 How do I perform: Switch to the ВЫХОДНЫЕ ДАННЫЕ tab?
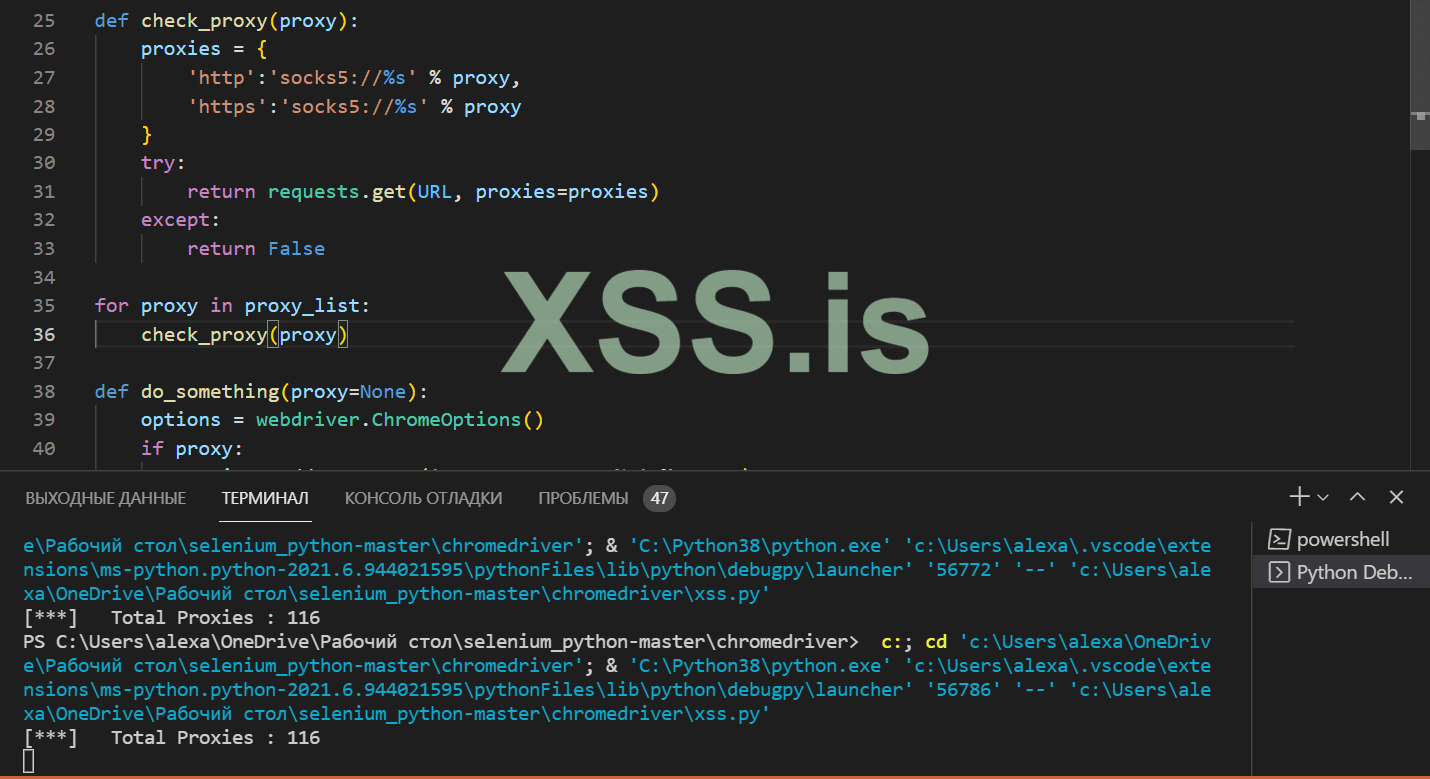coord(106,498)
